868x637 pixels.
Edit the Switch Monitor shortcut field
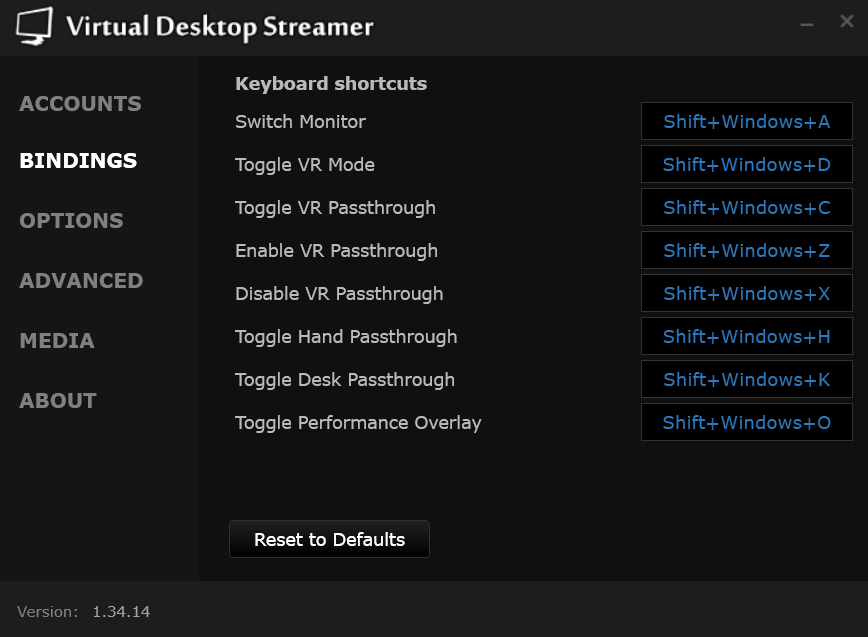pyautogui.click(x=746, y=122)
